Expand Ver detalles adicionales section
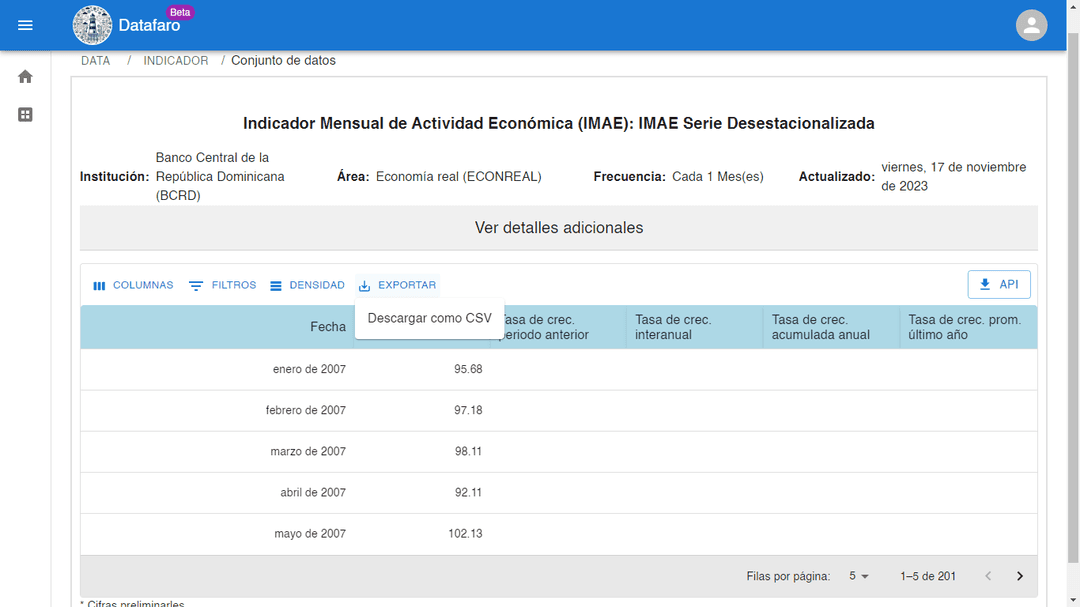The width and height of the screenshot is (1080, 607). click(x=559, y=228)
